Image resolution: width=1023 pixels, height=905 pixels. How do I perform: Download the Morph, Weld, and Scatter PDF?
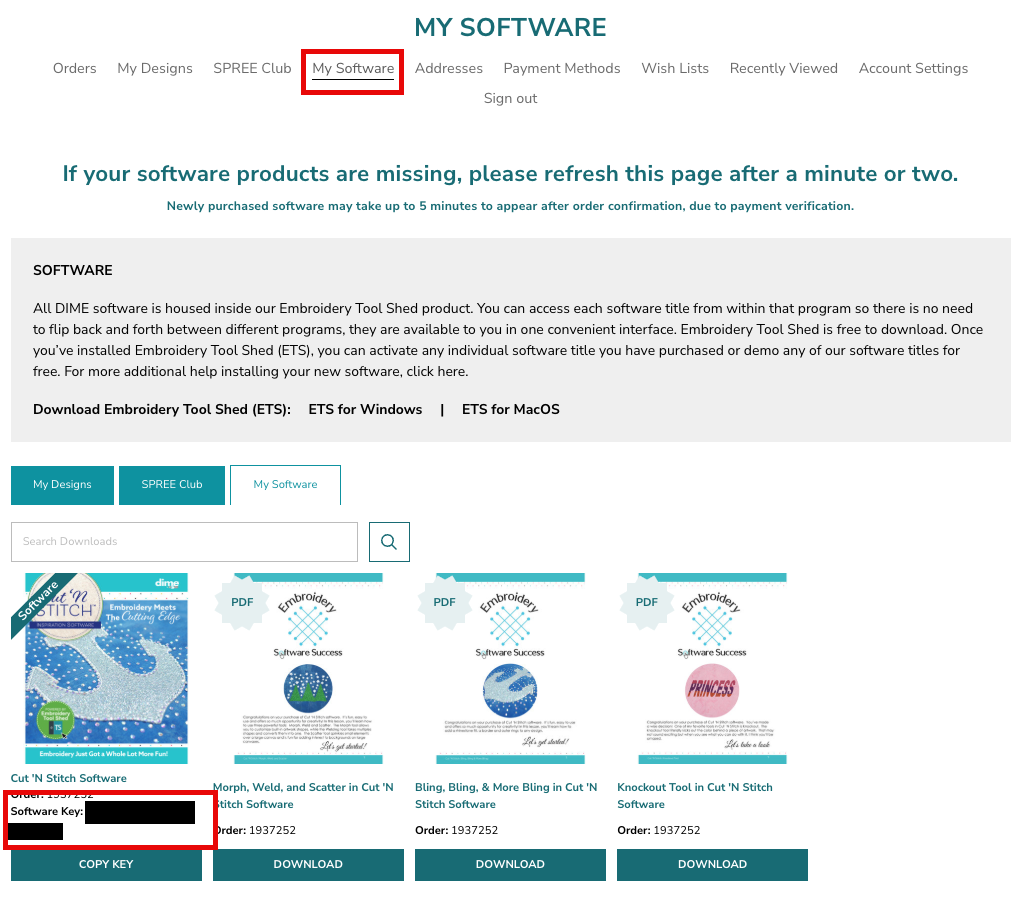308,865
